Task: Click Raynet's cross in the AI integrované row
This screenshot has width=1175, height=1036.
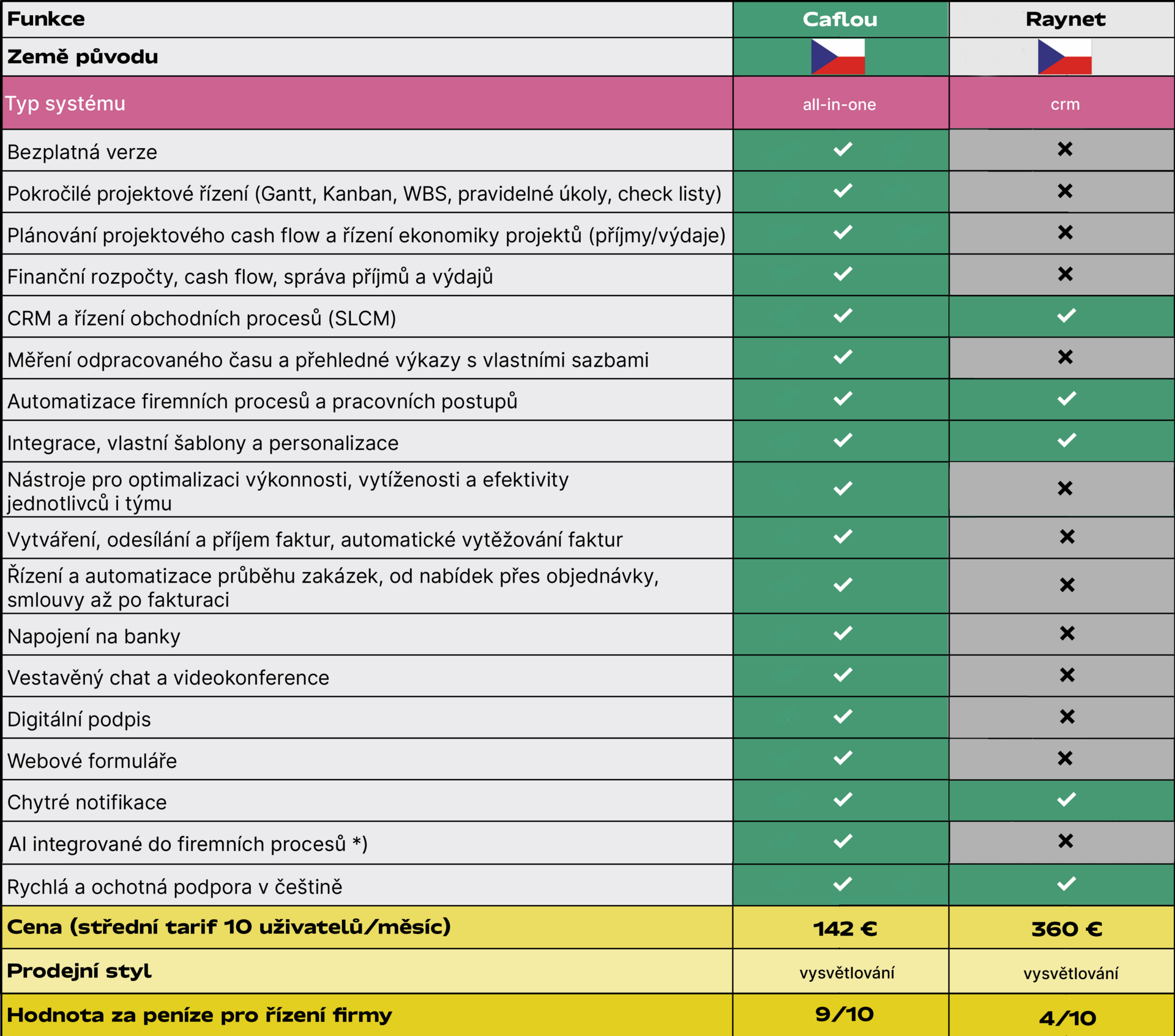Action: (x=1065, y=841)
